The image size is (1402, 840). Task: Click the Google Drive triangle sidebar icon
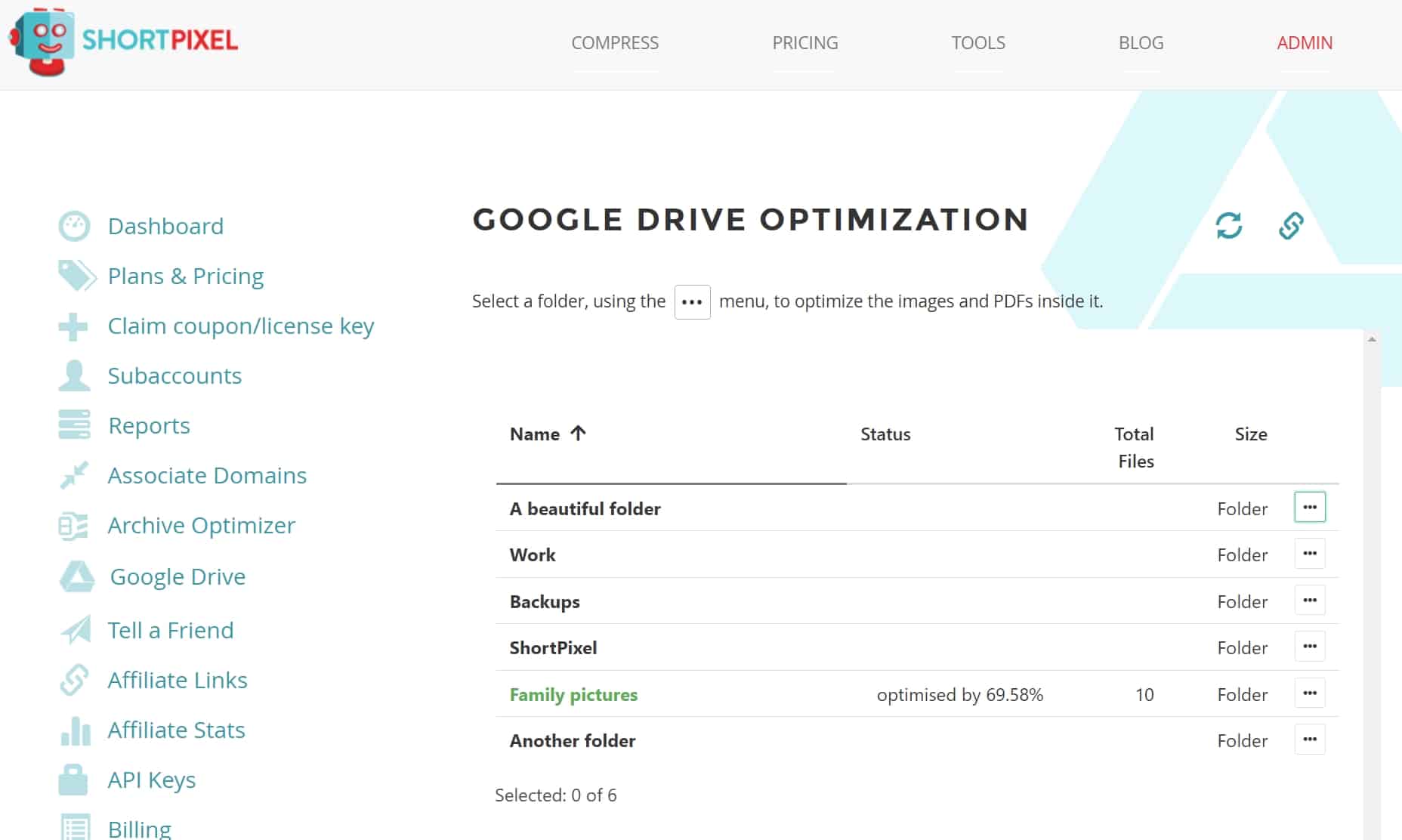76,577
